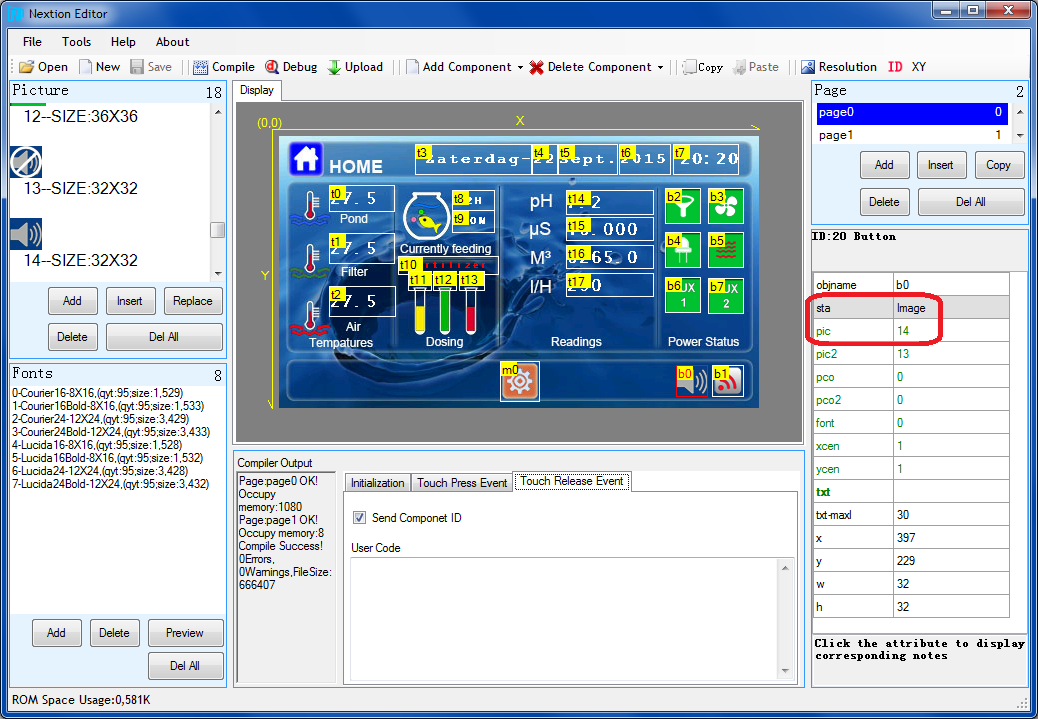Select the settings gear component m0
The width and height of the screenshot is (1038, 719).
pos(520,381)
